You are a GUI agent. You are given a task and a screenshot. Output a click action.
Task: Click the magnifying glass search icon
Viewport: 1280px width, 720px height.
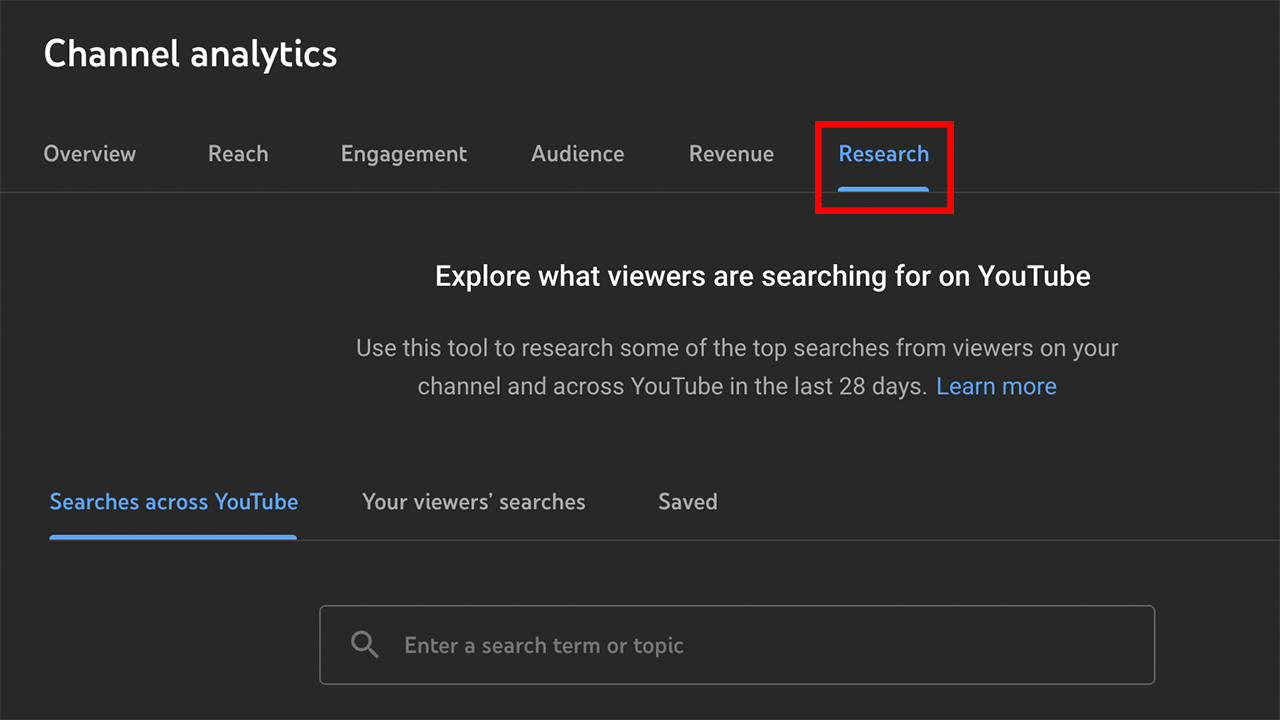365,645
